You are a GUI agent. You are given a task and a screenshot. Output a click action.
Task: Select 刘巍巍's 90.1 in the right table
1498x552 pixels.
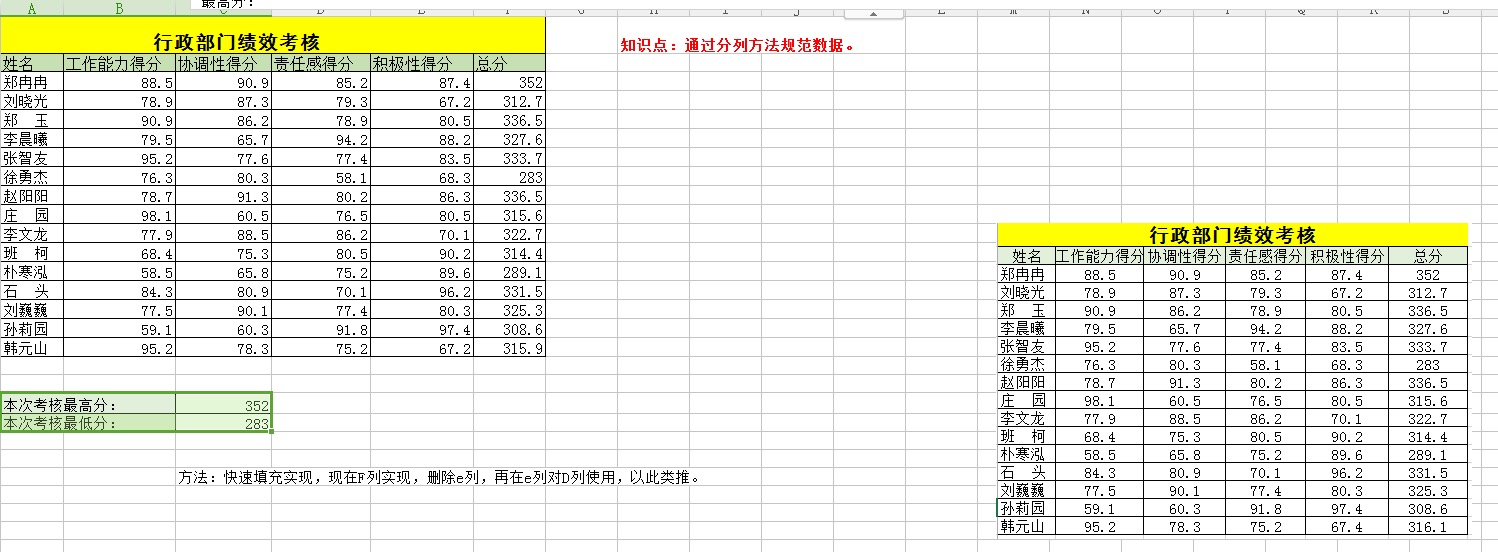(x=1185, y=490)
